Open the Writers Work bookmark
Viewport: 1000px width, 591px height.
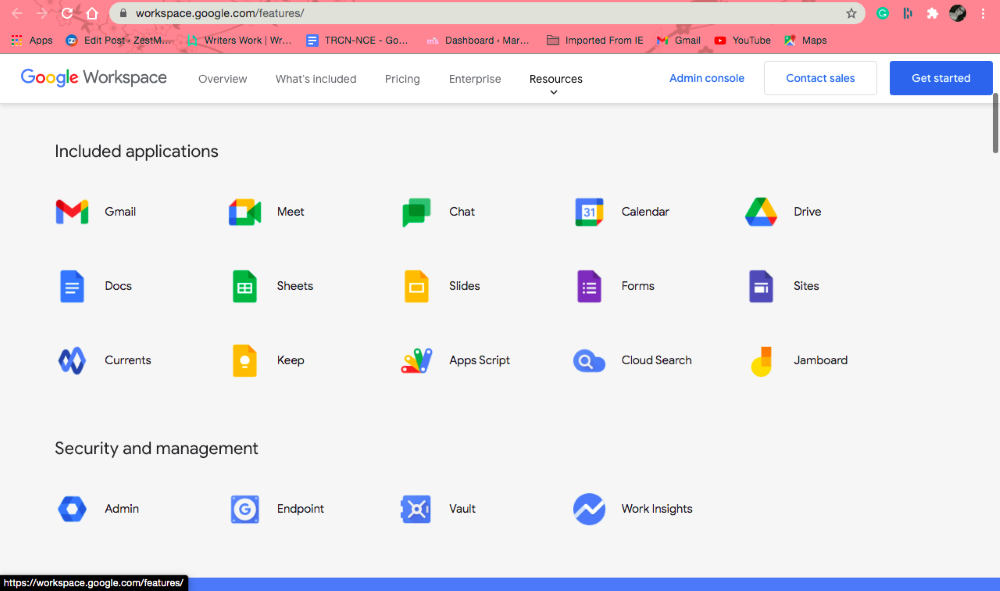click(x=239, y=40)
